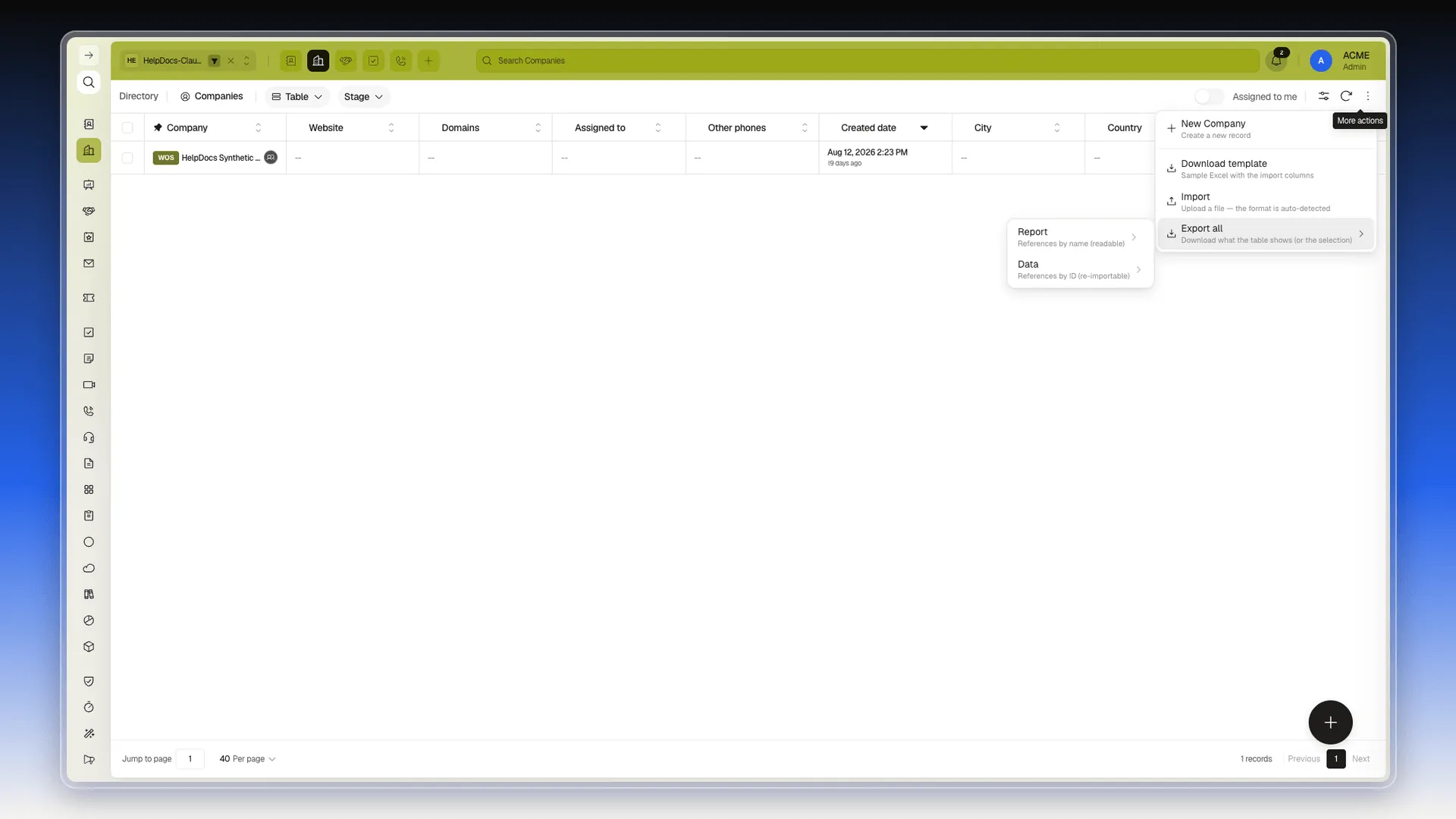The height and width of the screenshot is (819, 1456).
Task: Open the magic wand icon in the sidebar
Action: pos(89,733)
